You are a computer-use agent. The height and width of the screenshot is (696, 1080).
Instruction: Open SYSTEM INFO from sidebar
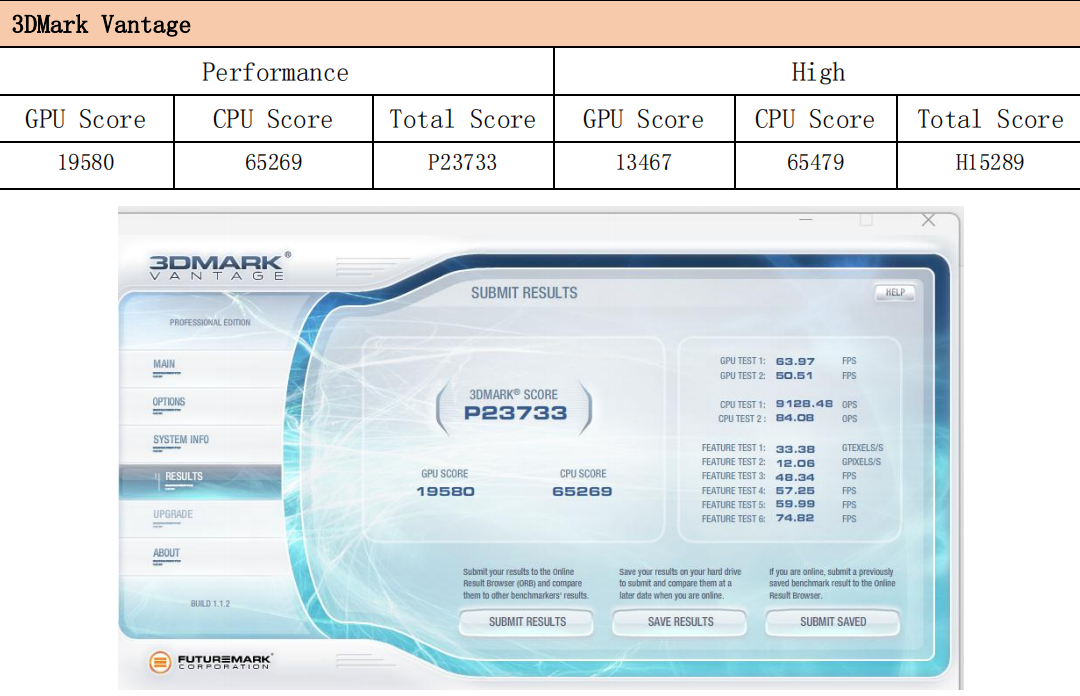[x=181, y=441]
